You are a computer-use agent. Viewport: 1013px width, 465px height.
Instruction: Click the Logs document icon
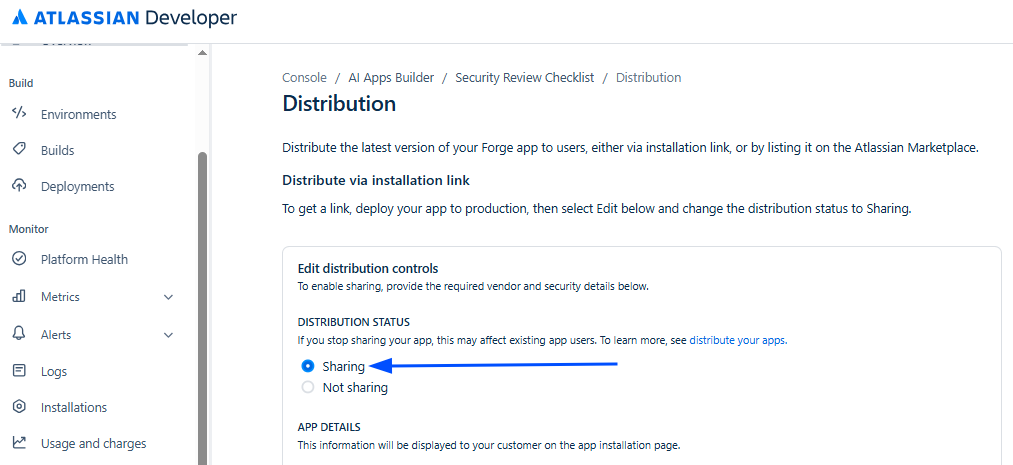(x=19, y=371)
